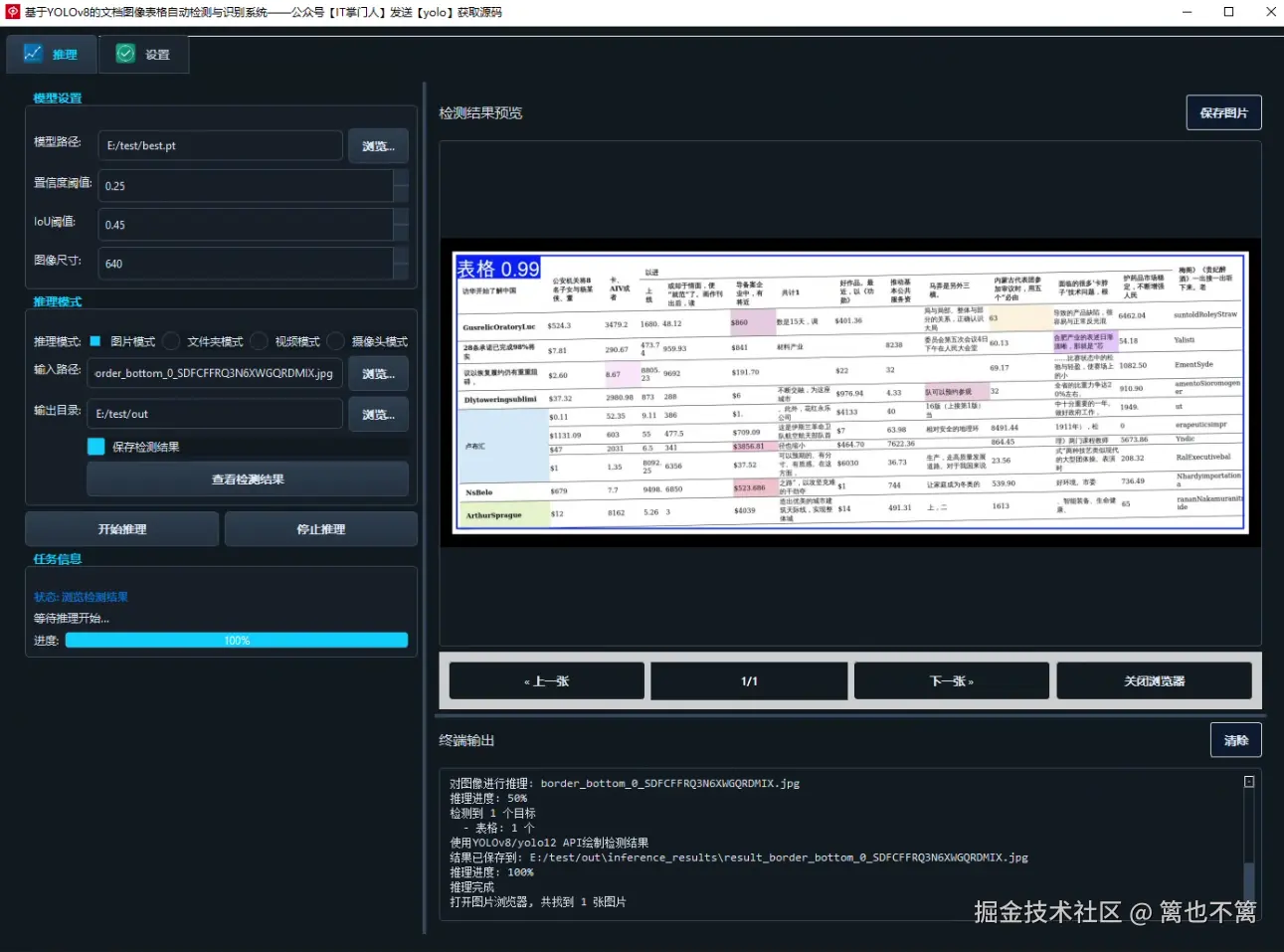Focus the 置信度阈值 value 0.25

tap(245, 186)
